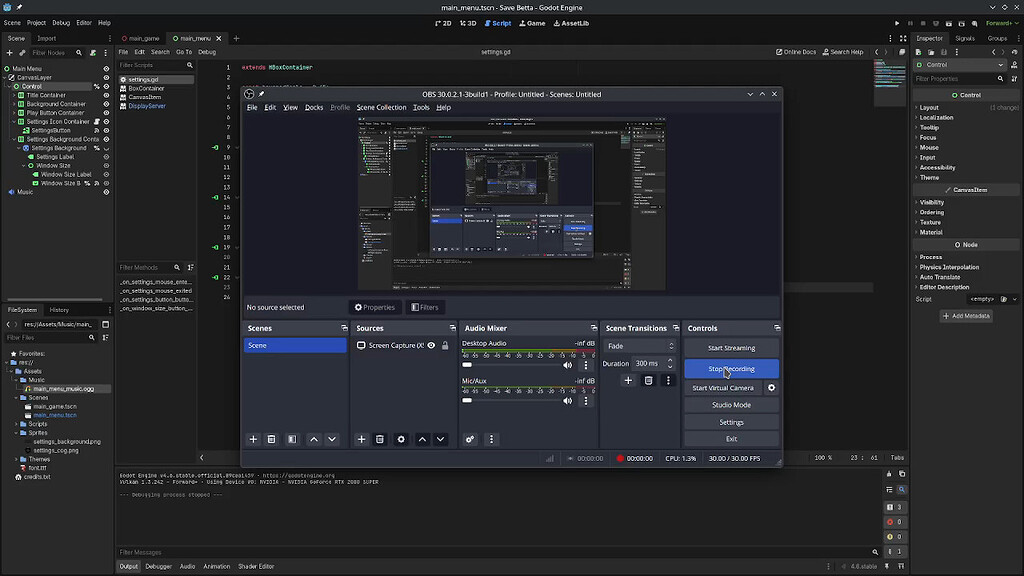Open Desktop Audio three-dot options
Image resolution: width=1024 pixels, height=576 pixels.
pos(586,365)
